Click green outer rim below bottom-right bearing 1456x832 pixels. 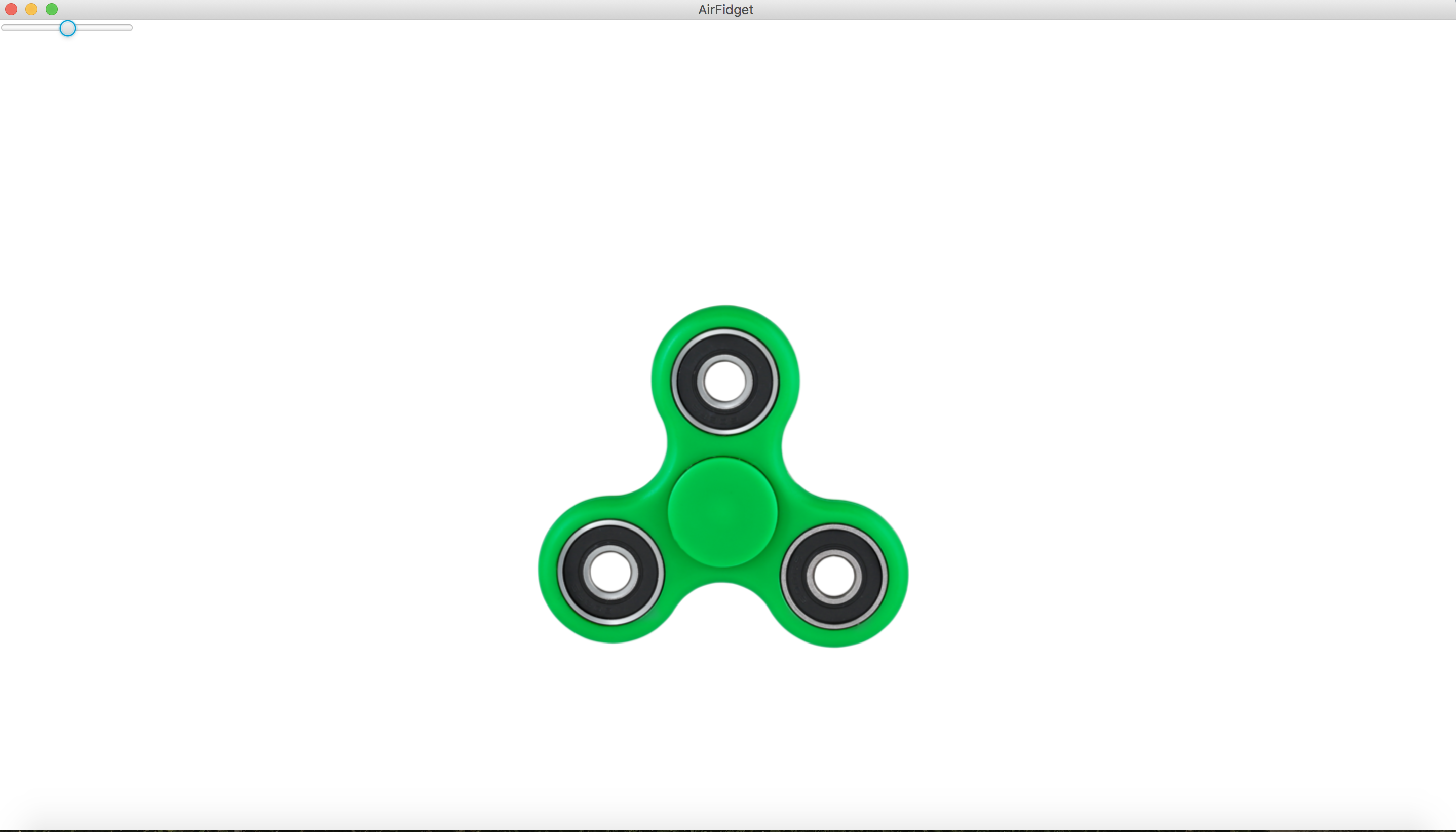click(834, 638)
